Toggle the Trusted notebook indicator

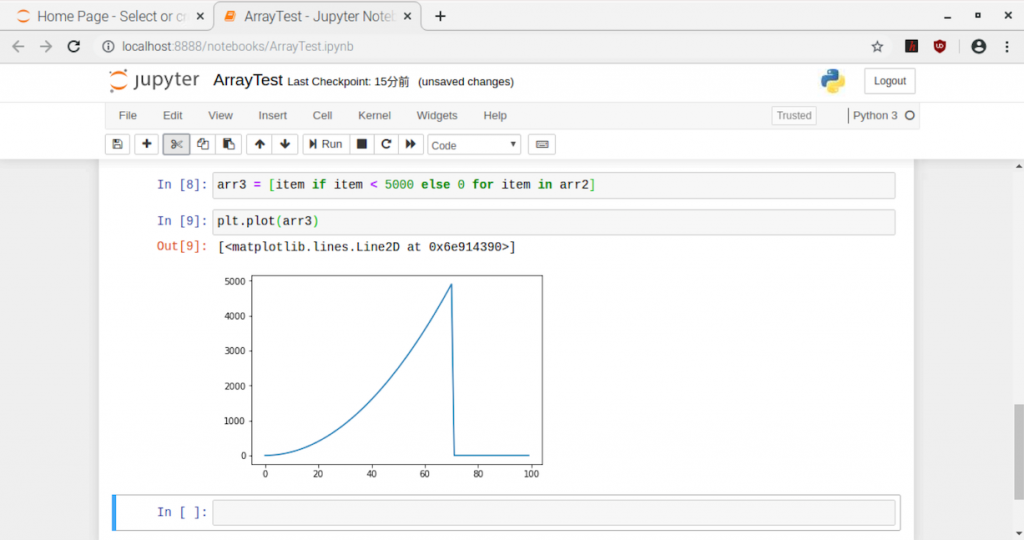794,115
